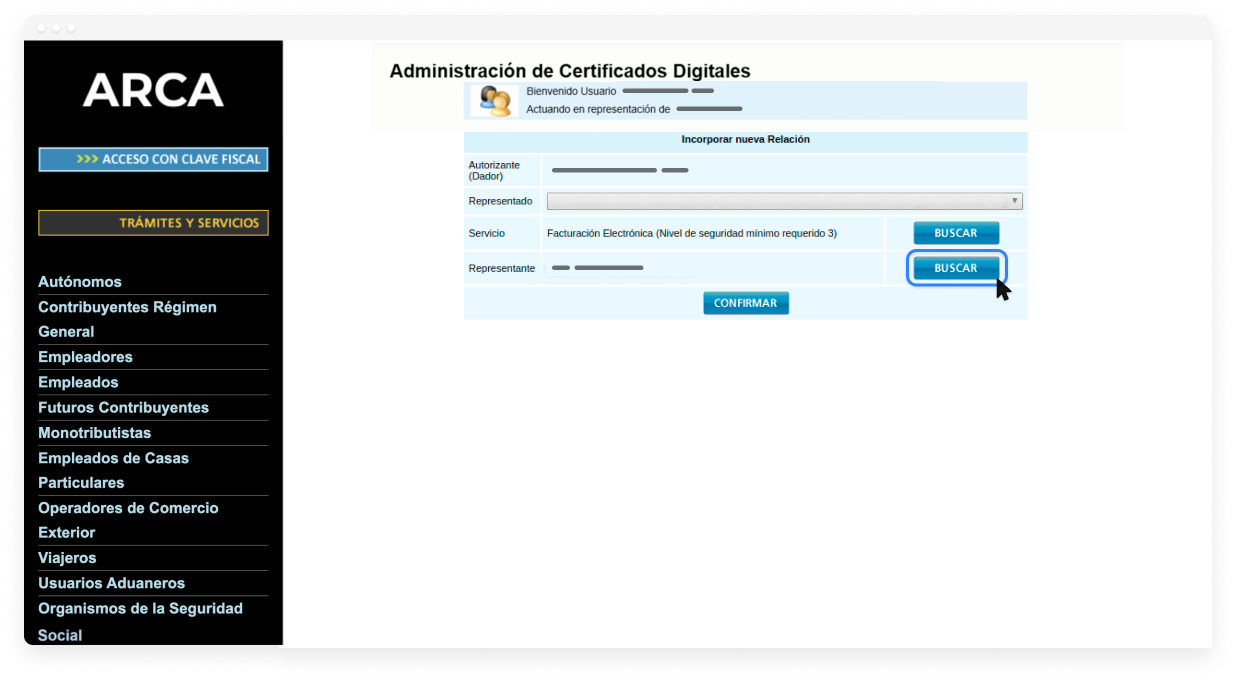Click the 'Representante' row label
This screenshot has height=681, width=1236.
(502, 268)
